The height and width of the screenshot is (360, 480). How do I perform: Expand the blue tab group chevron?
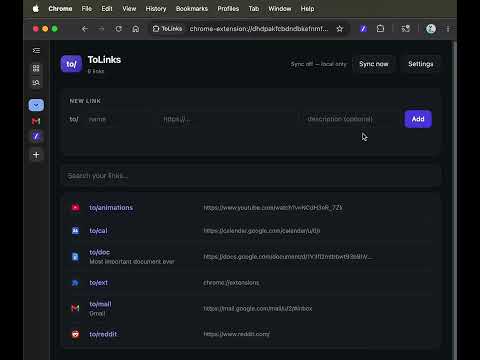pos(36,105)
